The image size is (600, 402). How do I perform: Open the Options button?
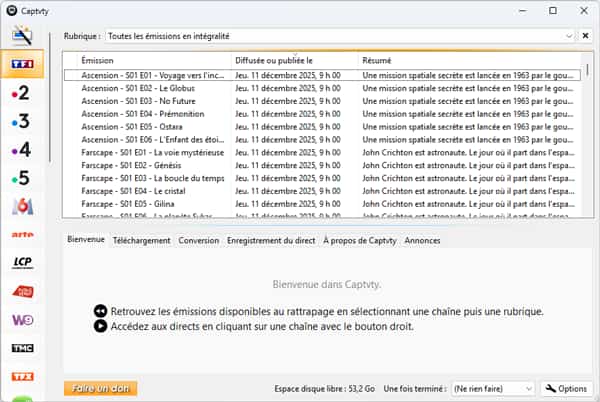(x=566, y=389)
